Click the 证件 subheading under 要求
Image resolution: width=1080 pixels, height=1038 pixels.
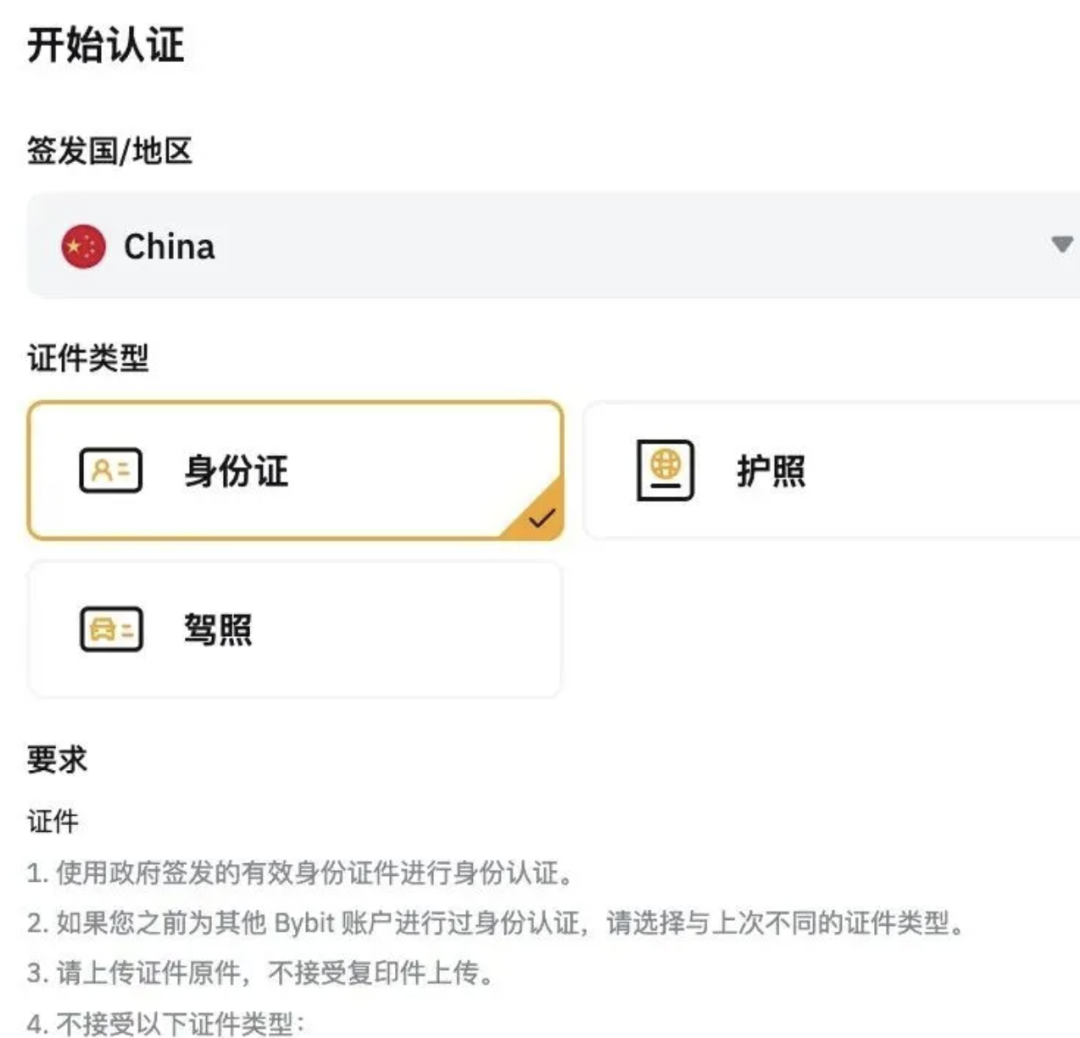[53, 821]
